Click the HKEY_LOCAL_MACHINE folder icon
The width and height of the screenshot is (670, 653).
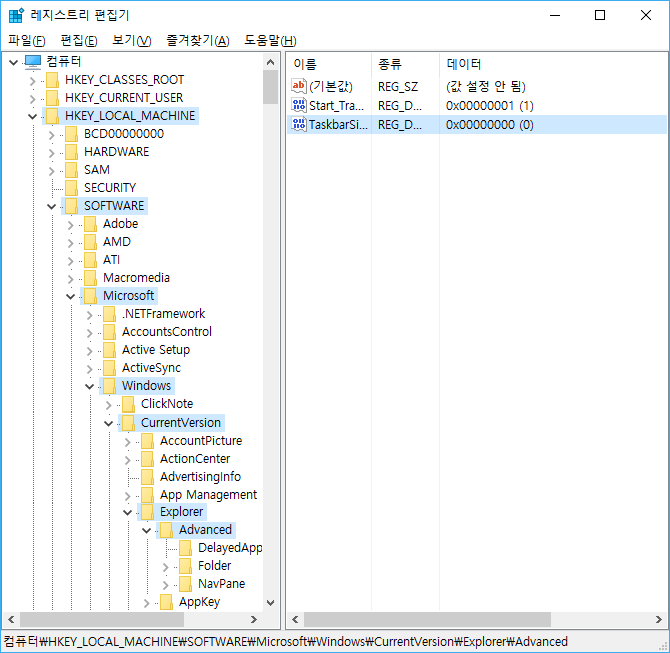(x=53, y=116)
